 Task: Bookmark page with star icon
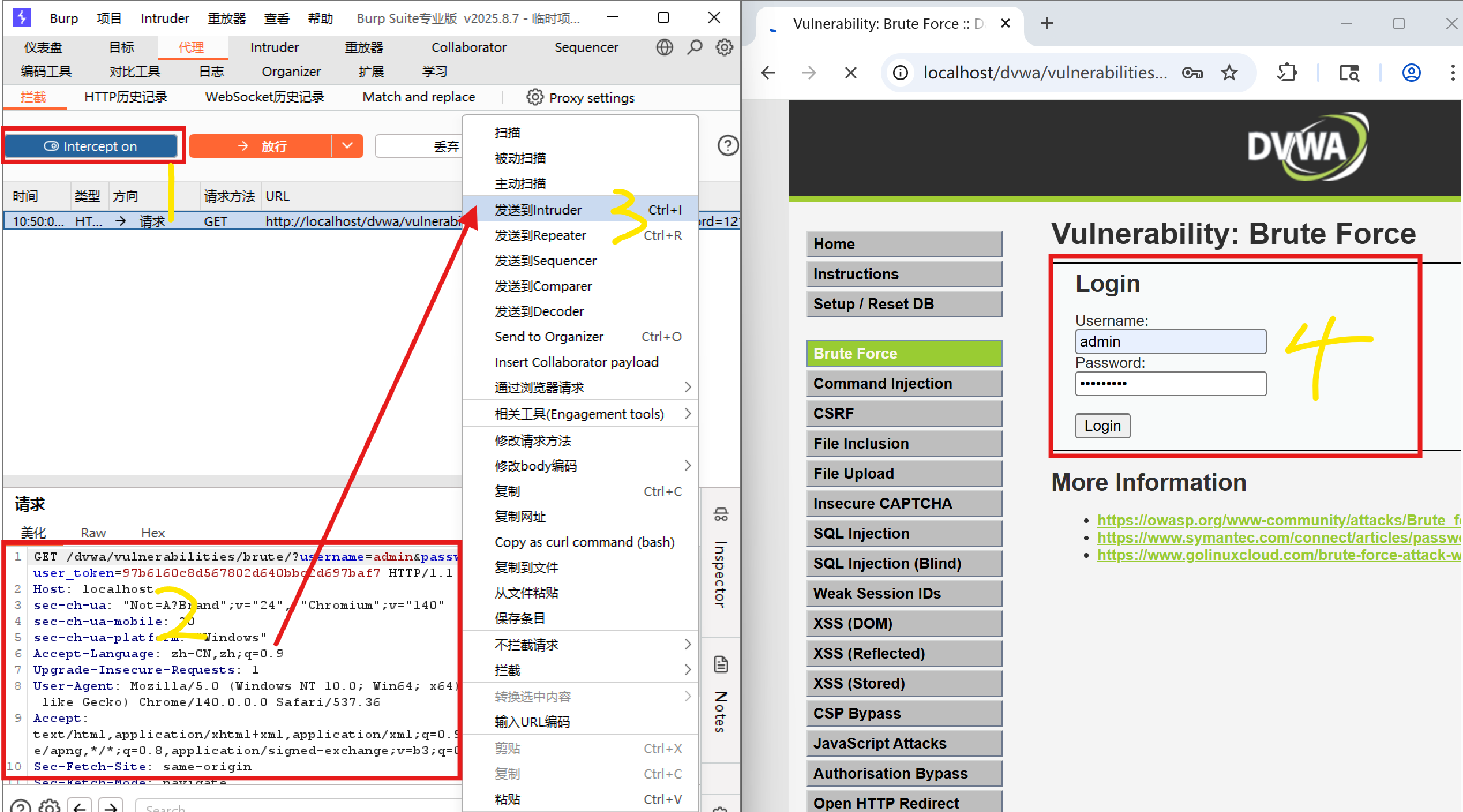(x=1229, y=73)
